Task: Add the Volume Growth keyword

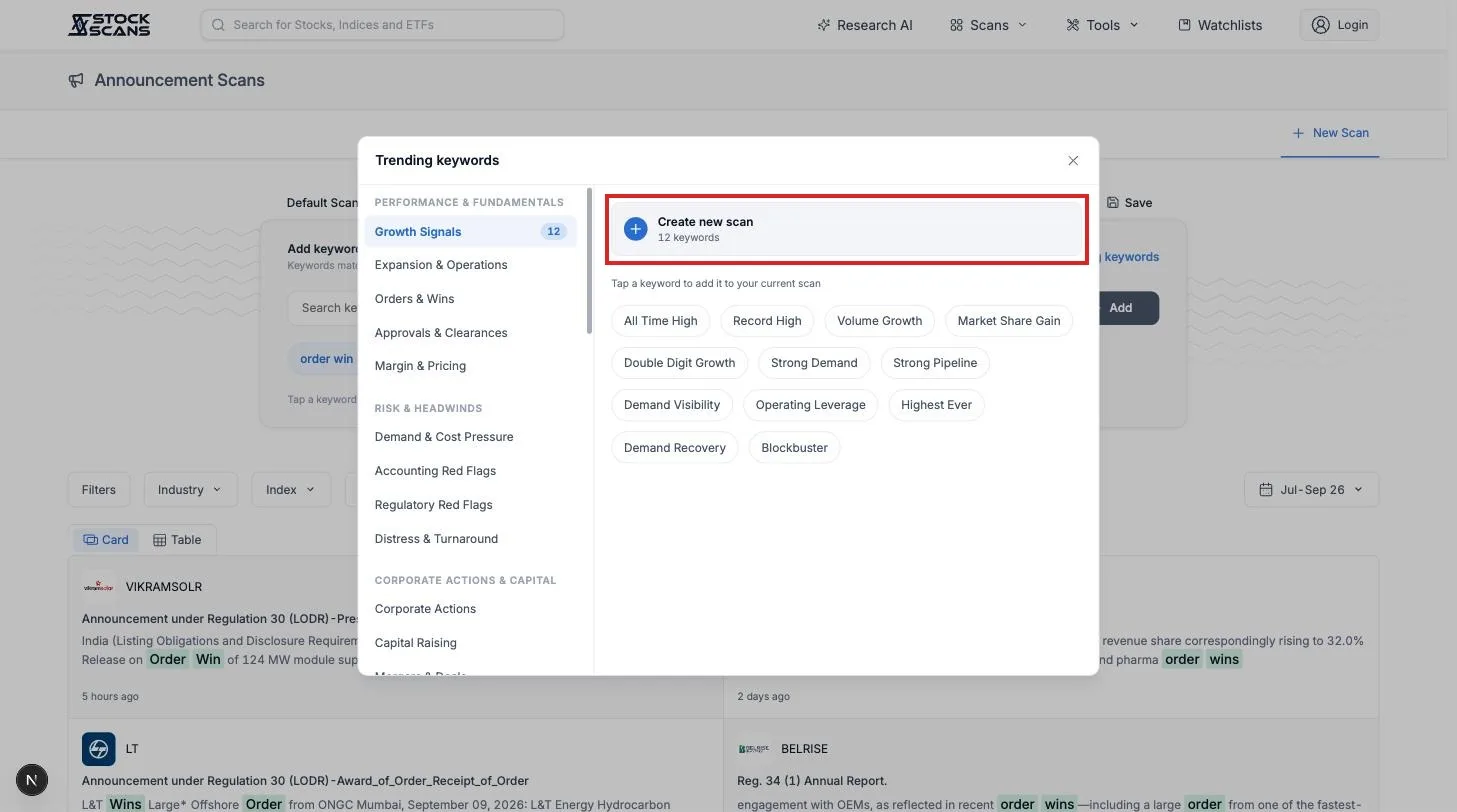Action: tap(879, 321)
